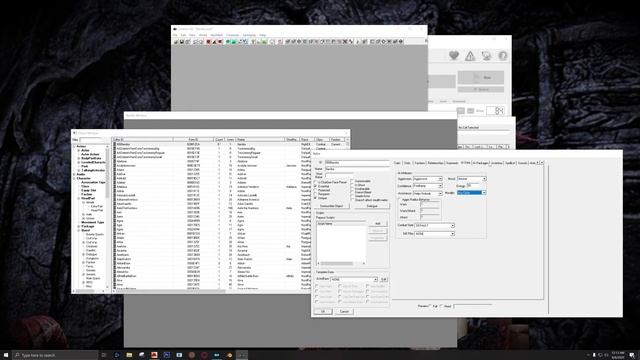640x360 pixels.
Task: Click Cancel in the Actor dialog
Action: pyautogui.click(x=344, y=311)
